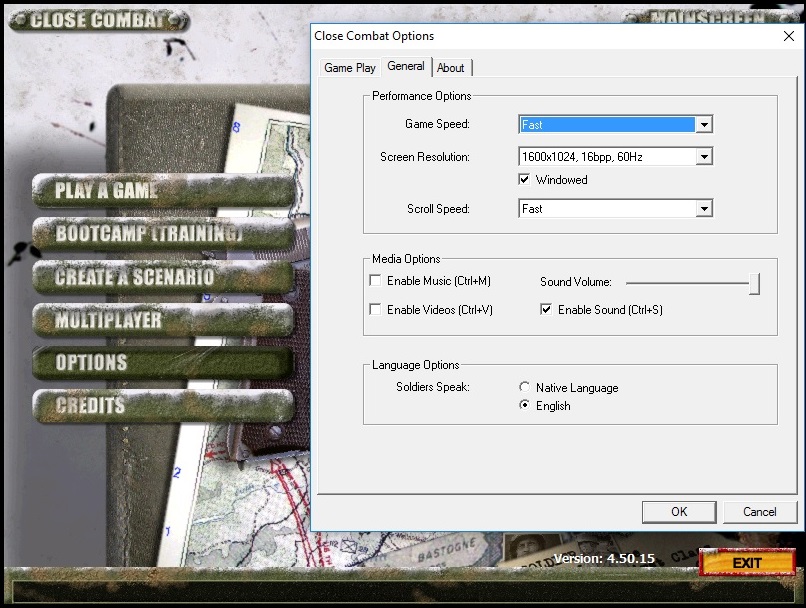Click the red EXIT button
This screenshot has height=608, width=806.
point(747,563)
